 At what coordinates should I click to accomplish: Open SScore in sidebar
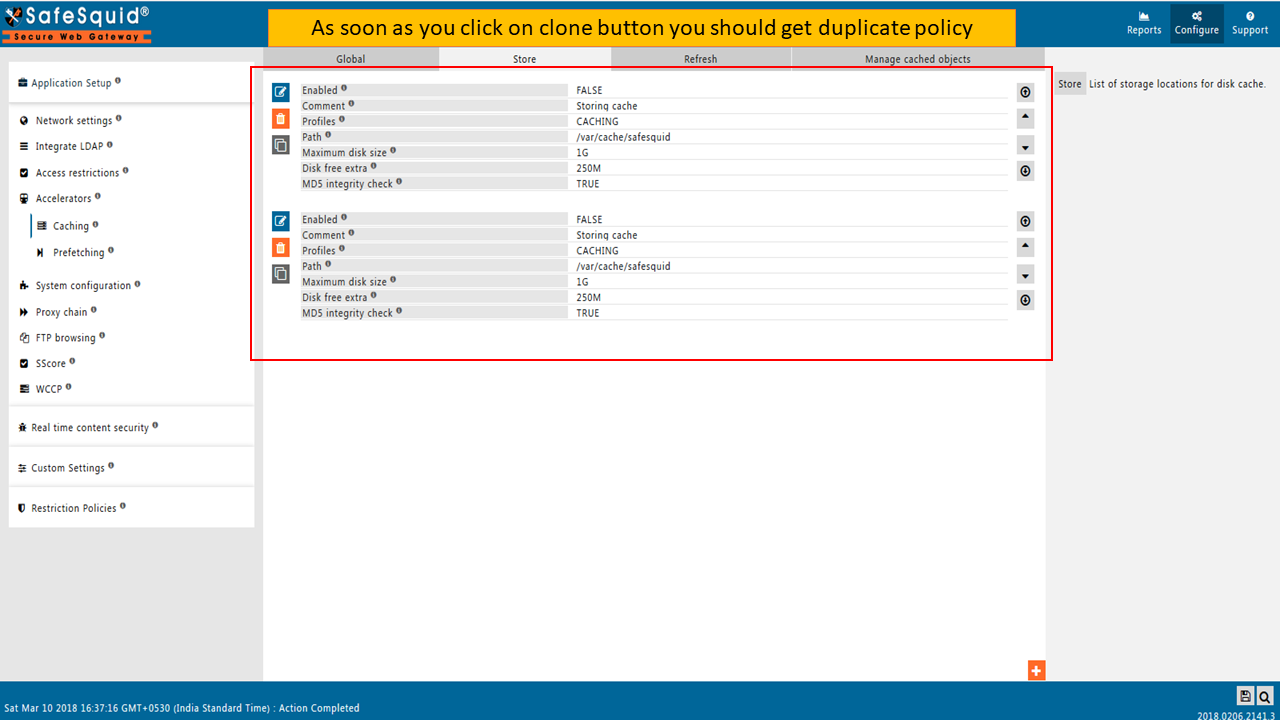click(x=50, y=364)
